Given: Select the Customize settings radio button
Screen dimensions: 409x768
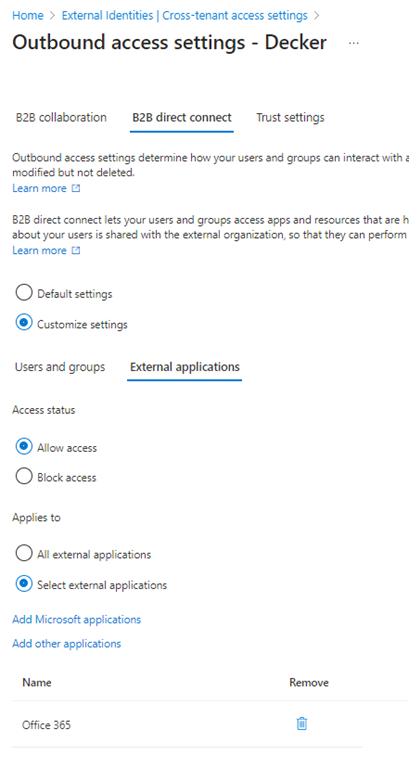Looking at the screenshot, I should tap(24, 324).
